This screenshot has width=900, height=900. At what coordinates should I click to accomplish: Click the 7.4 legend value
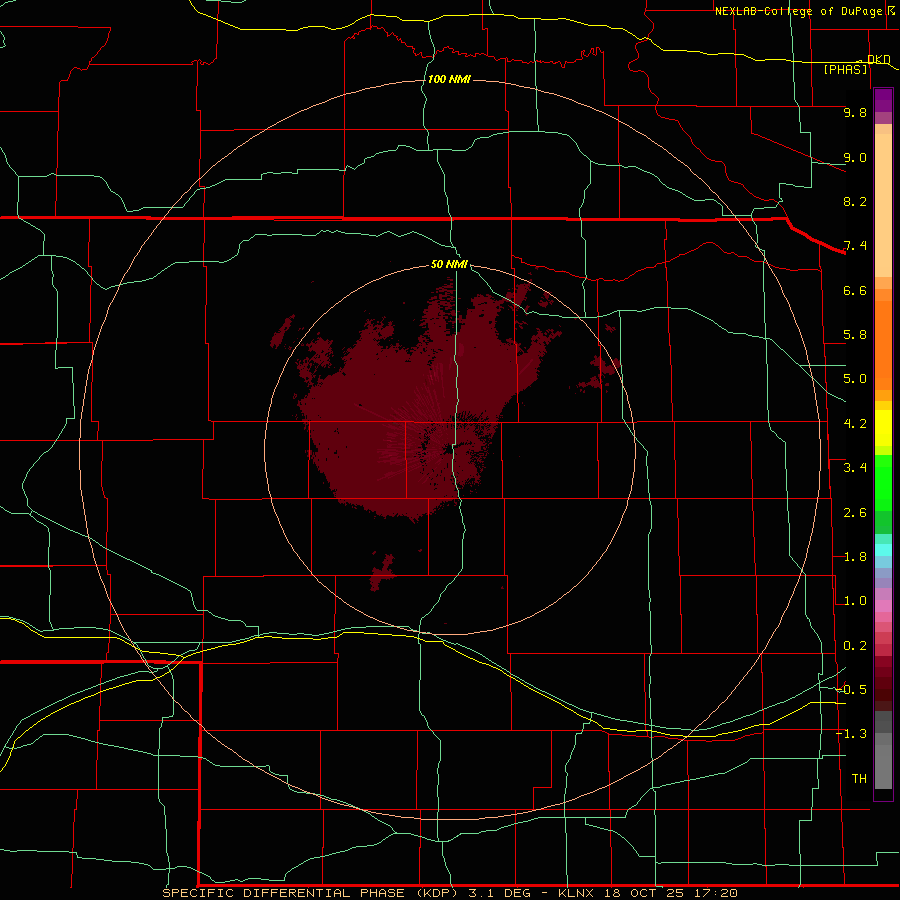(855, 246)
